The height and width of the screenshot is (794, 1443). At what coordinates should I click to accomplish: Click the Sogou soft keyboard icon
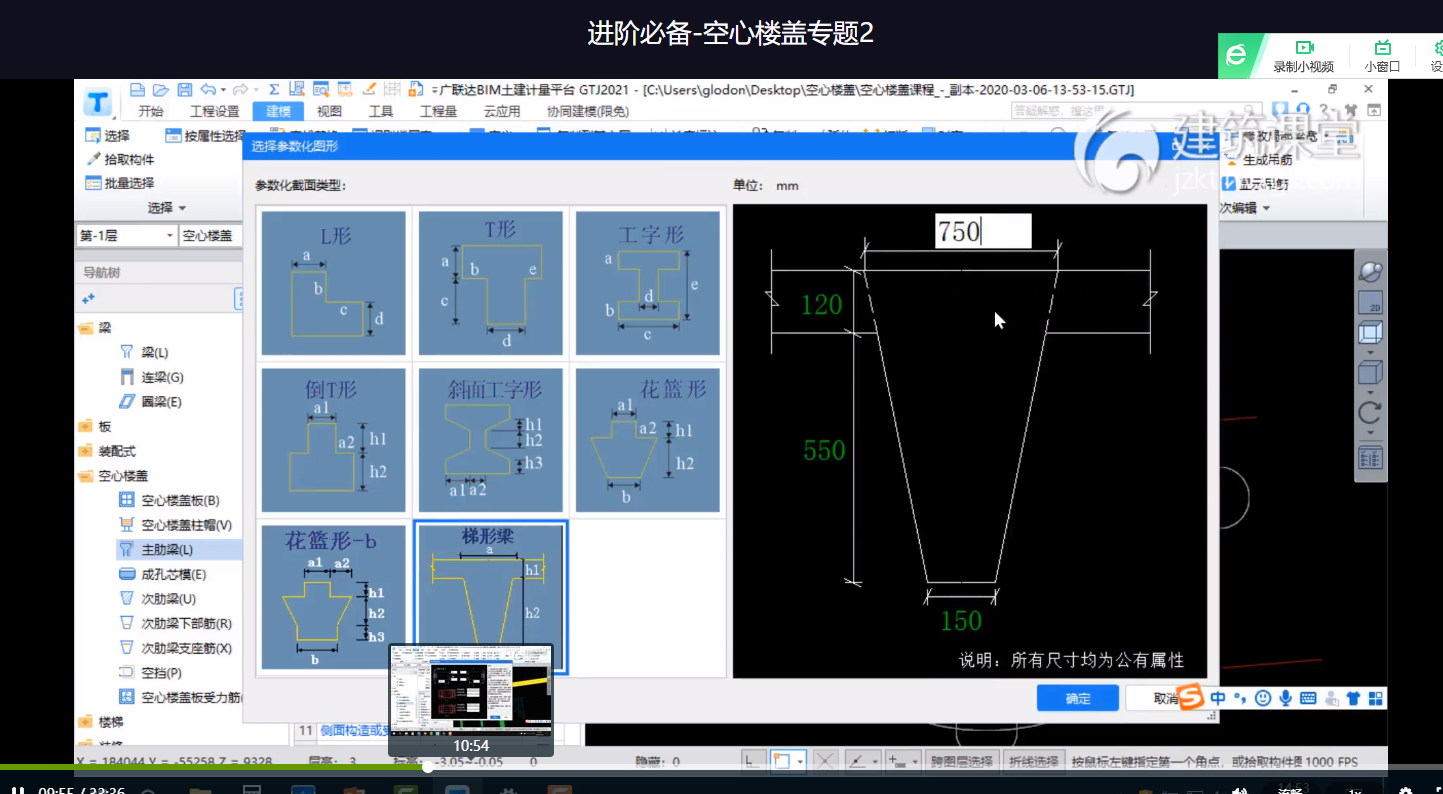(x=1307, y=698)
